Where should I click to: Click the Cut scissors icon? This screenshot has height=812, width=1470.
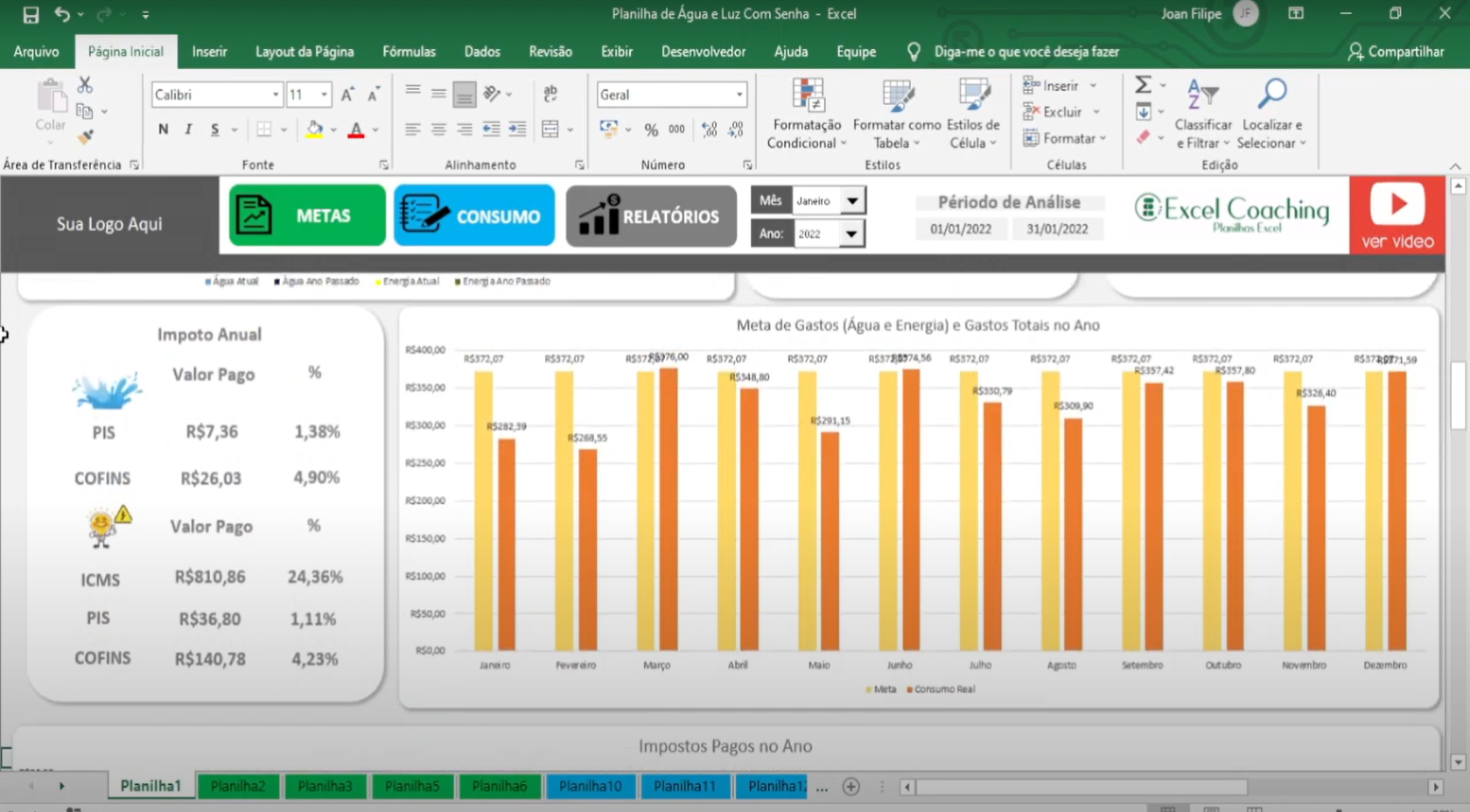point(85,85)
